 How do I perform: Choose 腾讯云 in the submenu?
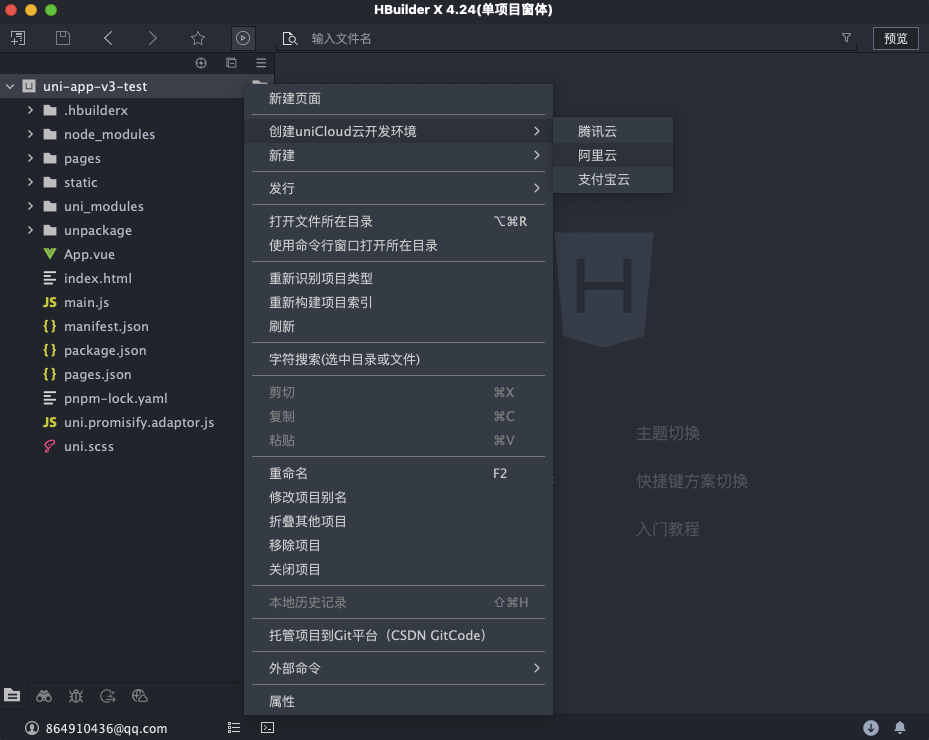click(613, 132)
